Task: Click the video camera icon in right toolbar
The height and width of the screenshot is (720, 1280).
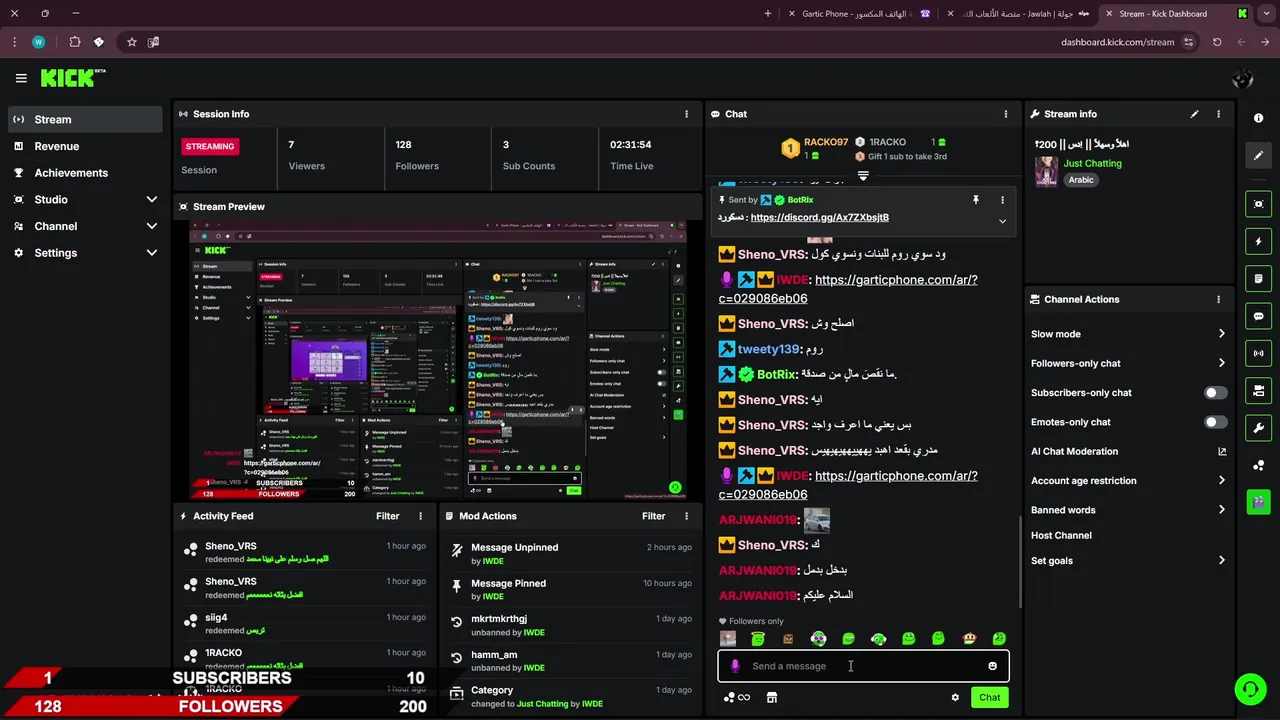Action: point(1258,390)
